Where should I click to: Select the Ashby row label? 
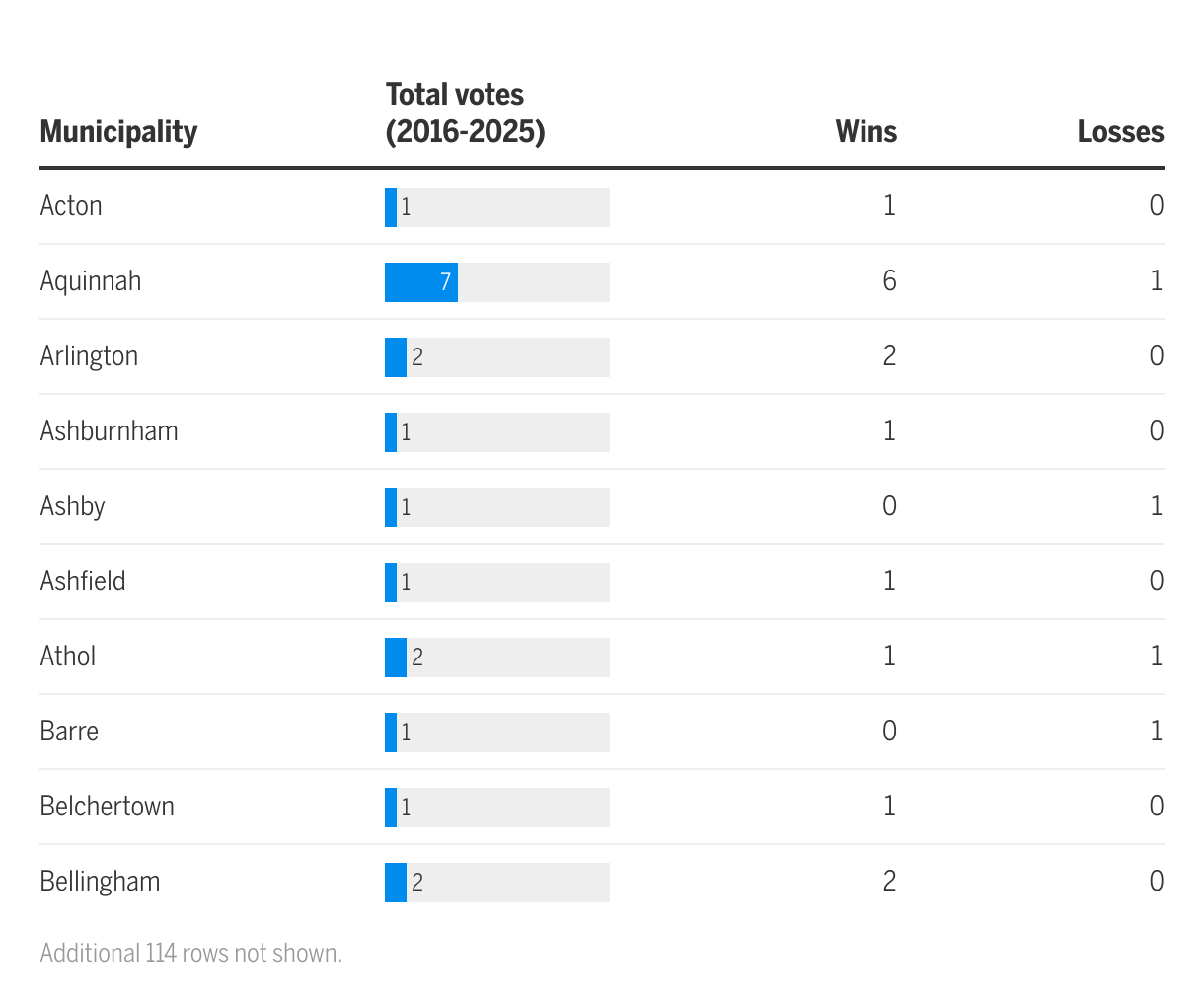click(72, 506)
